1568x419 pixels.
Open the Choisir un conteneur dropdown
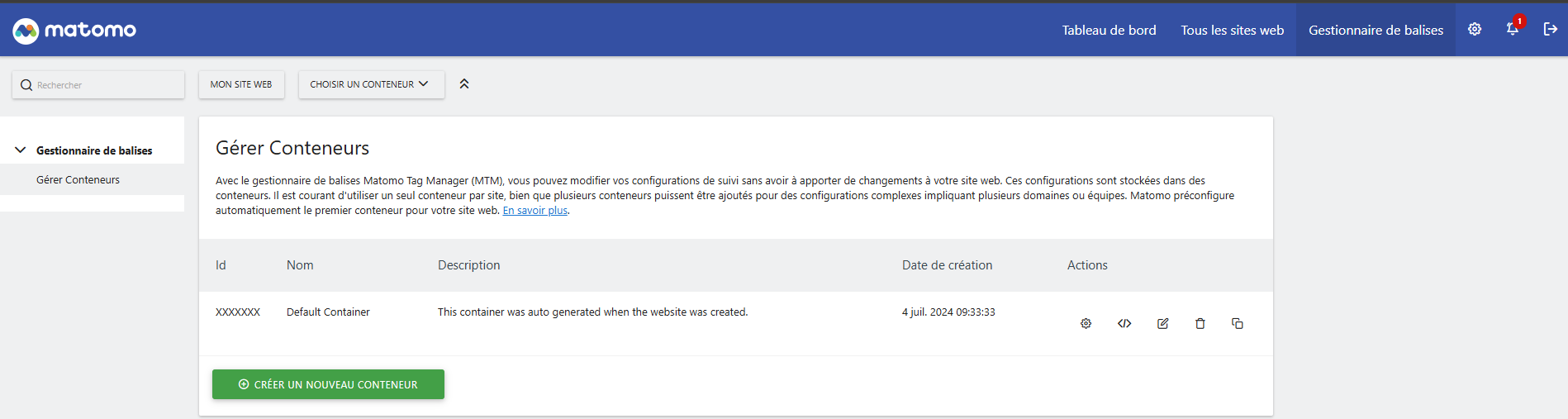[x=371, y=84]
